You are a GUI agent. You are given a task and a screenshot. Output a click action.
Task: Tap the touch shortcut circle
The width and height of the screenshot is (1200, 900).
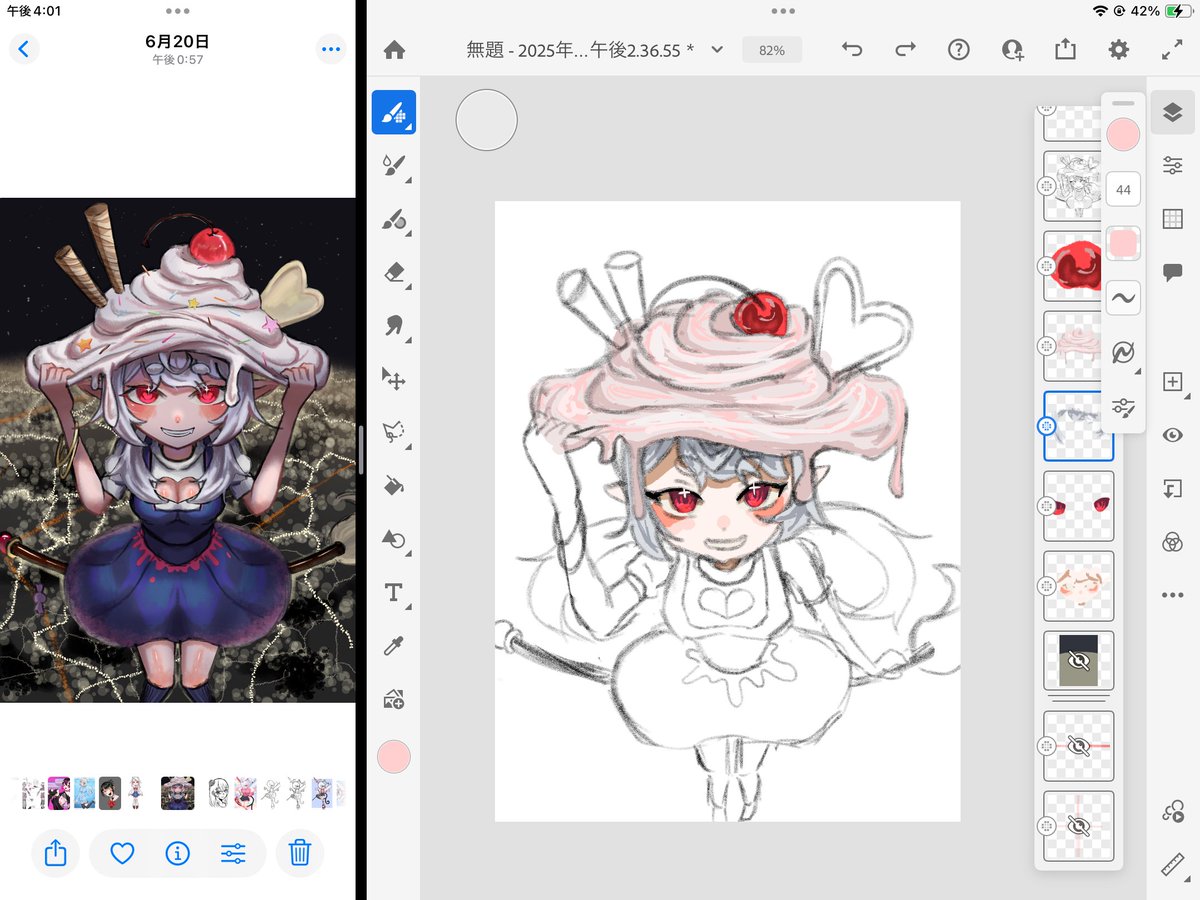(x=486, y=120)
